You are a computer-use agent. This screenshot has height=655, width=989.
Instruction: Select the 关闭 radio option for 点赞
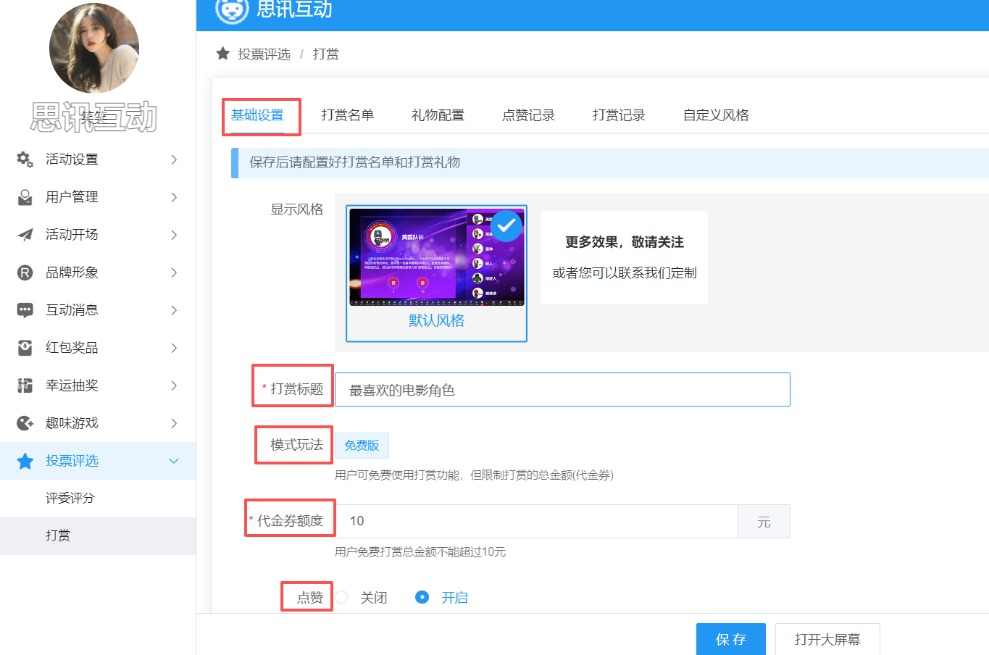[x=342, y=597]
